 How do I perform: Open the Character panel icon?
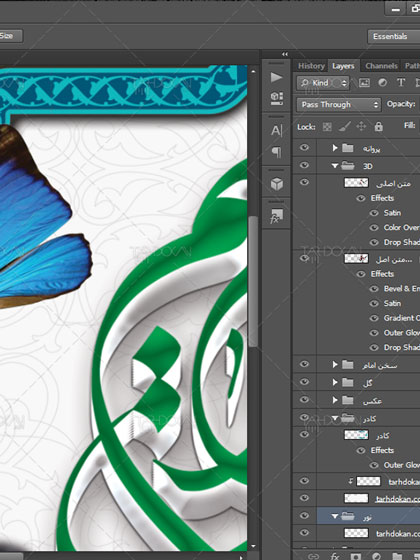click(x=276, y=130)
